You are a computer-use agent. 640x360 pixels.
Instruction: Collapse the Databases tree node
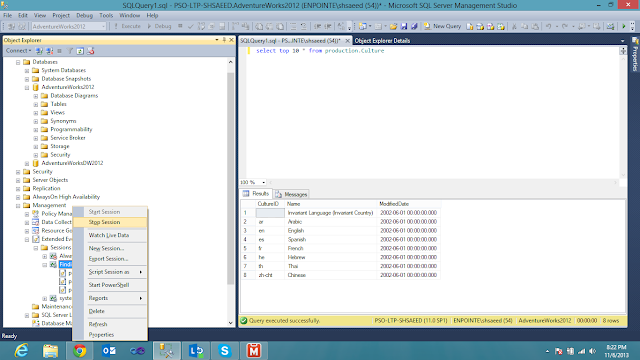[x=18, y=62]
